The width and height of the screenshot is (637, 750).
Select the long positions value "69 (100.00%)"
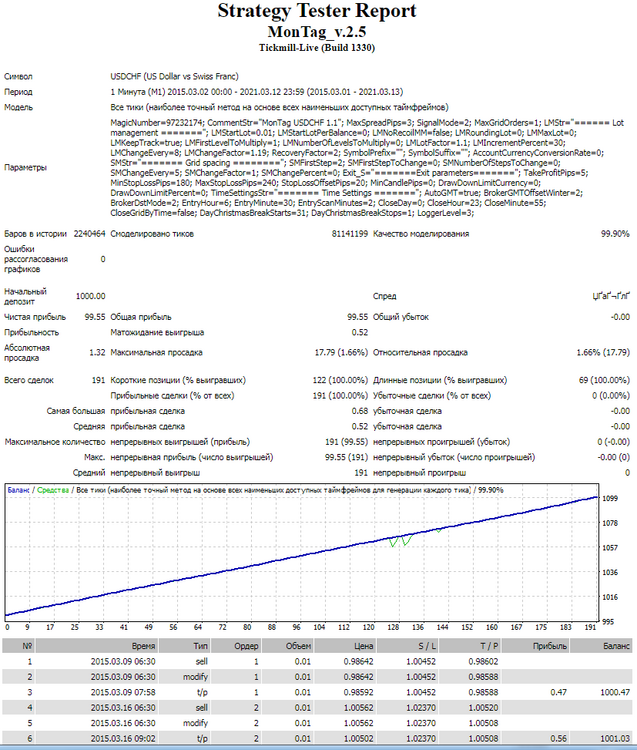coord(604,380)
